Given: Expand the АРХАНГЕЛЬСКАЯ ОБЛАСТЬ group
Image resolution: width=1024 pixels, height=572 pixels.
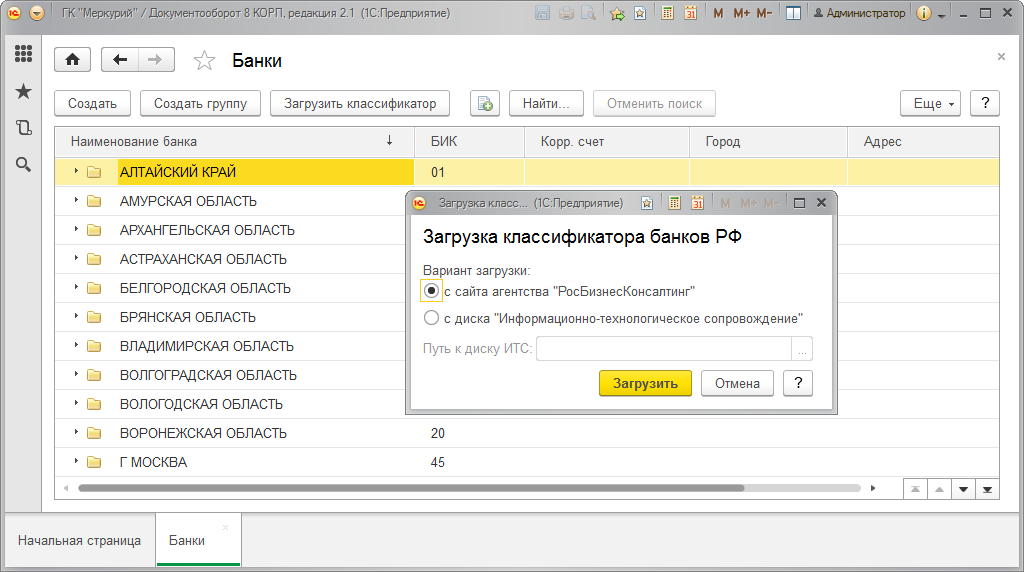Looking at the screenshot, I should pyautogui.click(x=76, y=229).
